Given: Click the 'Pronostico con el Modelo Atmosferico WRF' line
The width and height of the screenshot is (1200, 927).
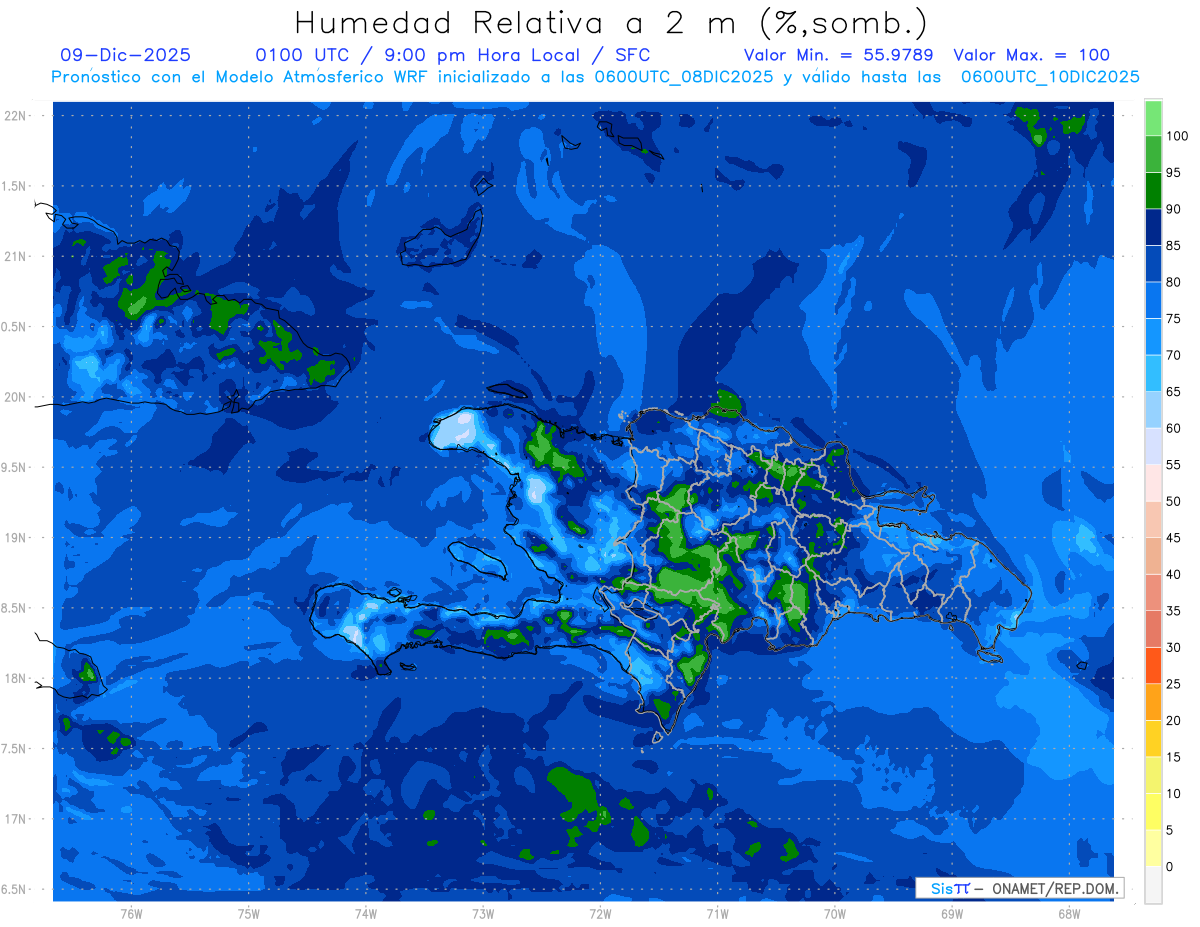Looking at the screenshot, I should 241,77.
